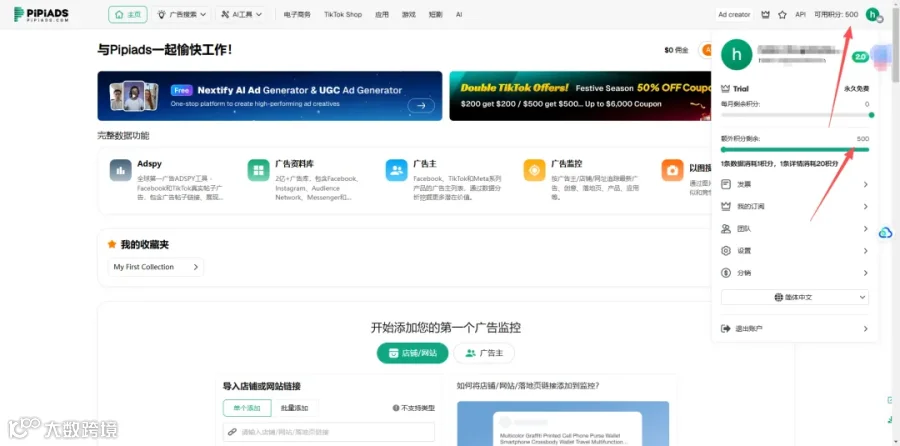Click the crown membership icon in header

coord(765,14)
